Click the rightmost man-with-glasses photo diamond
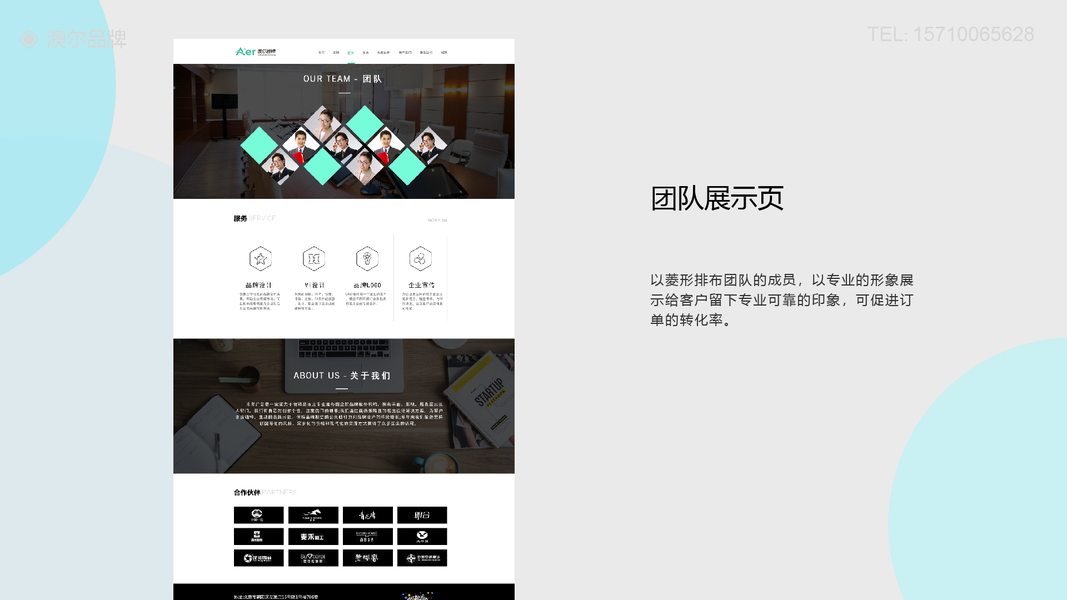The height and width of the screenshot is (600, 1067). (x=428, y=145)
